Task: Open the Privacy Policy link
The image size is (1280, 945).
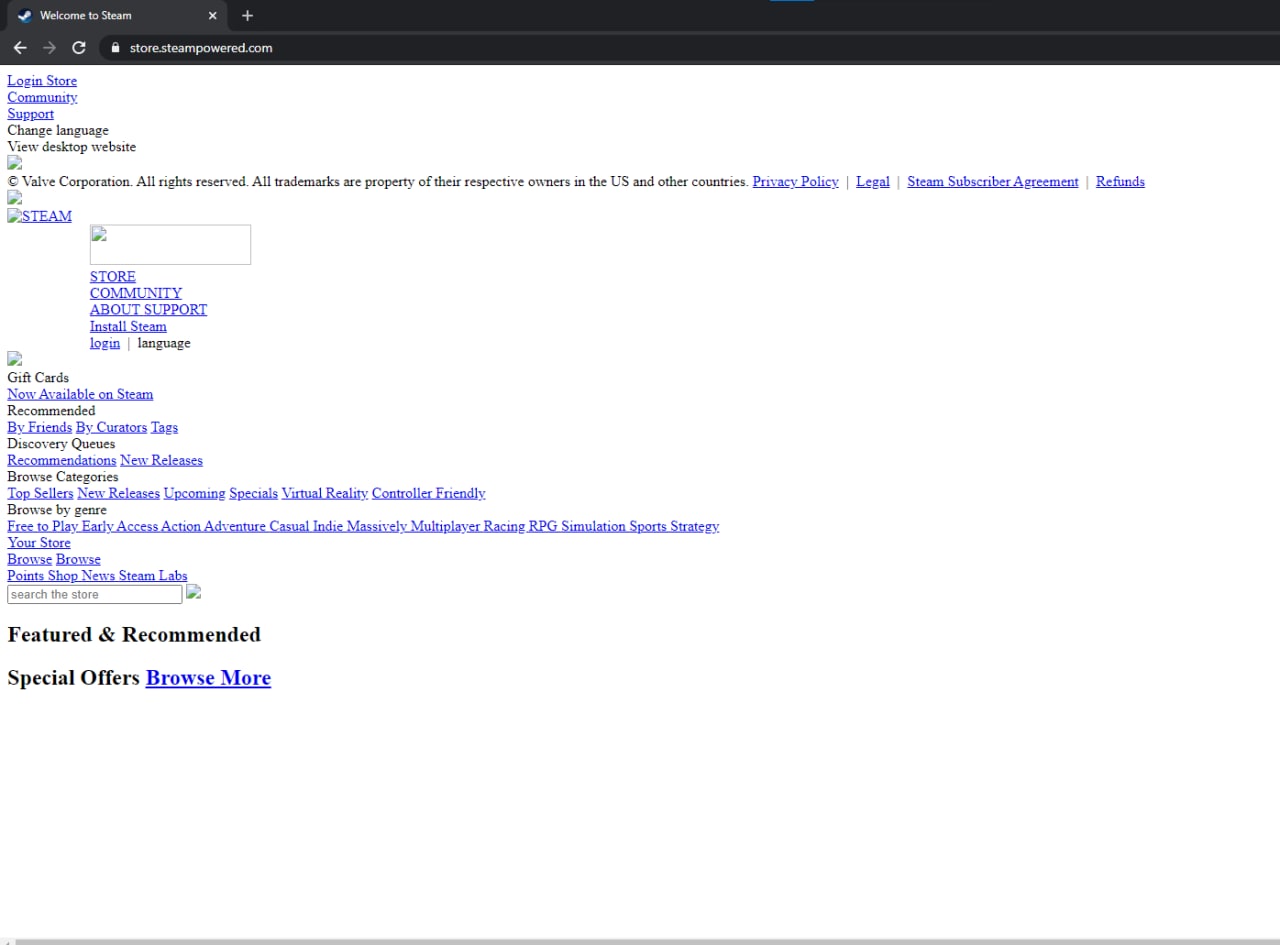Action: [795, 181]
